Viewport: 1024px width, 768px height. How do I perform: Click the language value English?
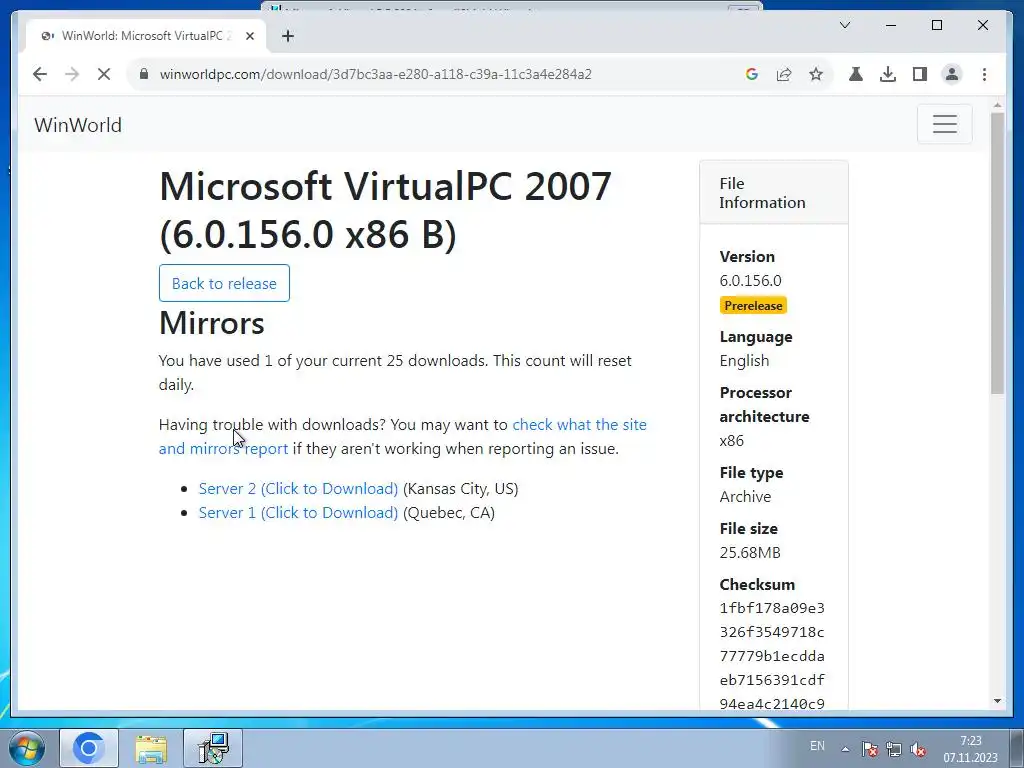(x=744, y=360)
